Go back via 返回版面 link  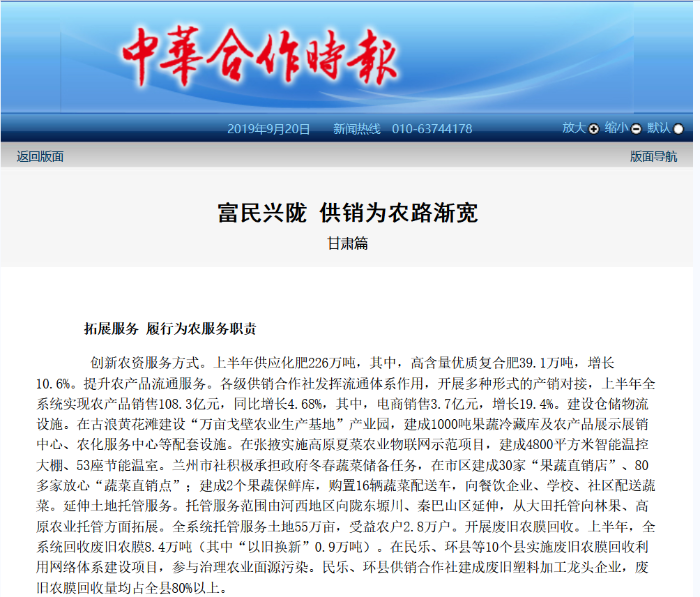click(41, 156)
